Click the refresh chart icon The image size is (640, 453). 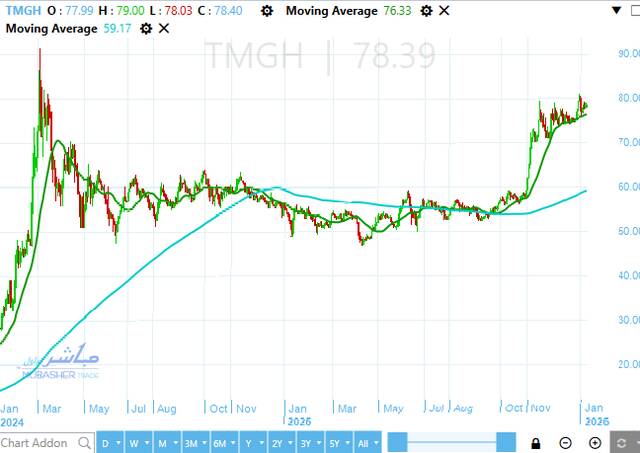pyautogui.click(x=624, y=443)
